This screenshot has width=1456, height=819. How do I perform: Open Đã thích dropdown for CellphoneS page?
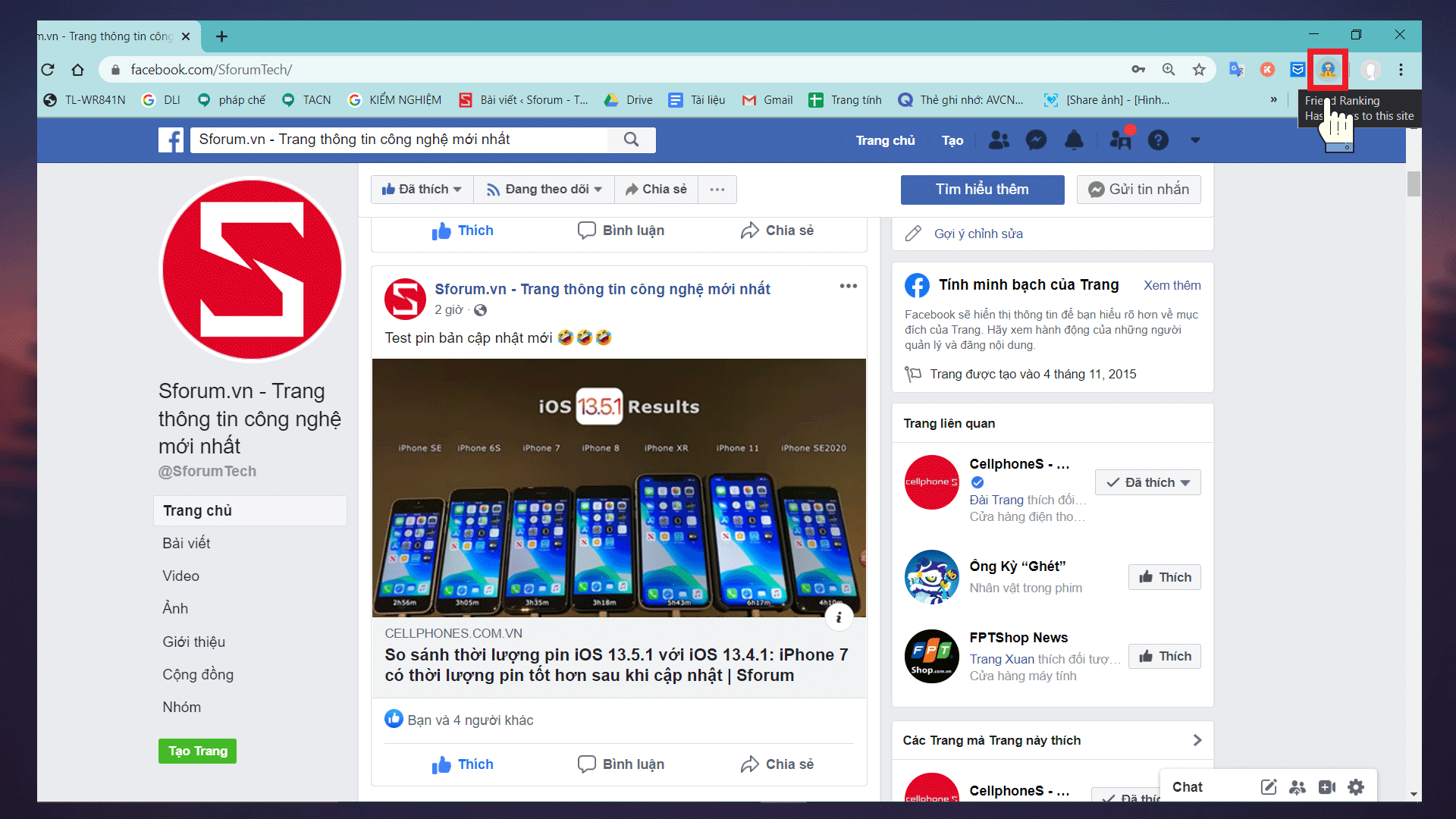[x=1148, y=482]
